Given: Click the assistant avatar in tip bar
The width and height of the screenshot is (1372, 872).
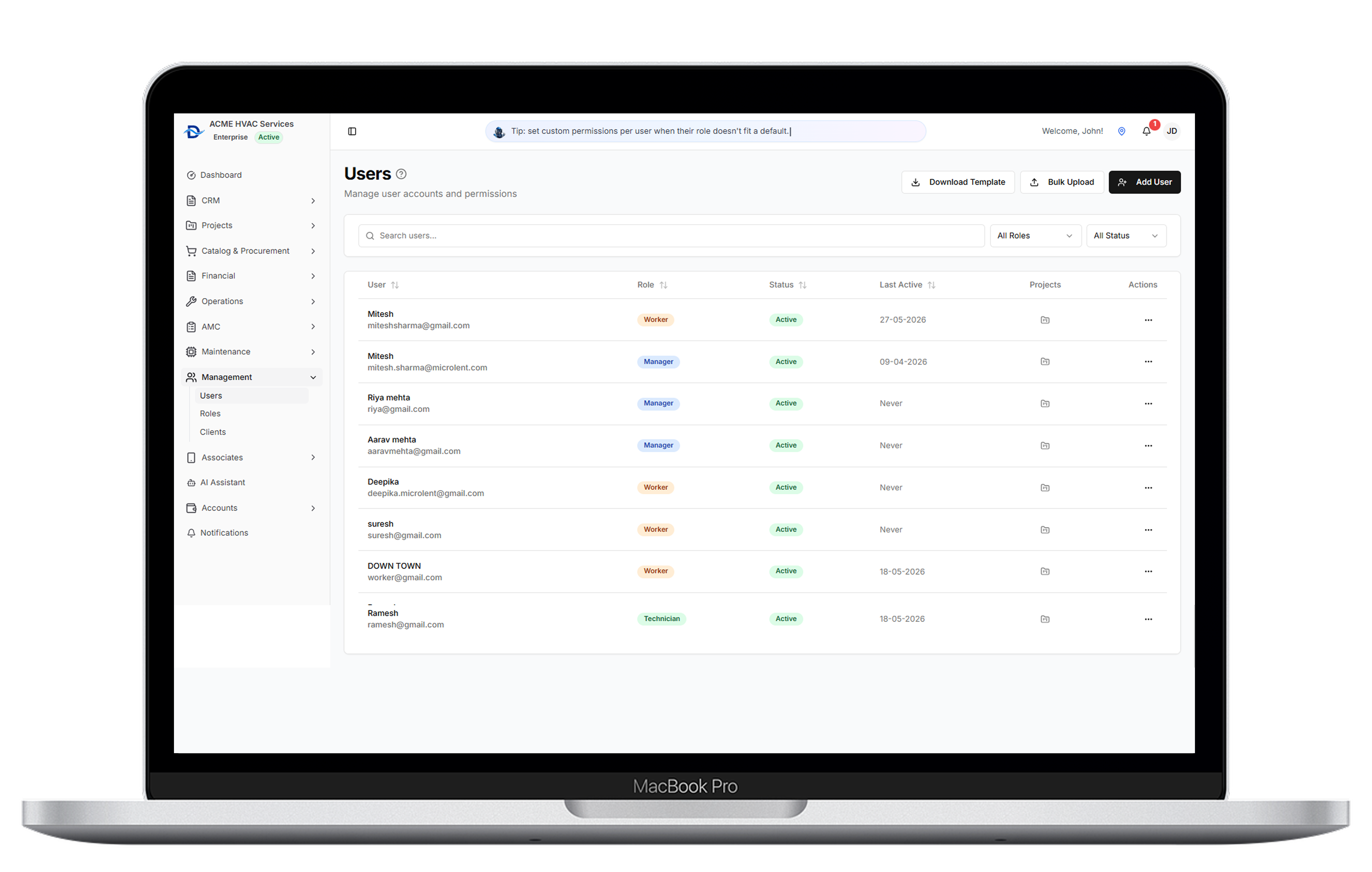Looking at the screenshot, I should click(499, 132).
